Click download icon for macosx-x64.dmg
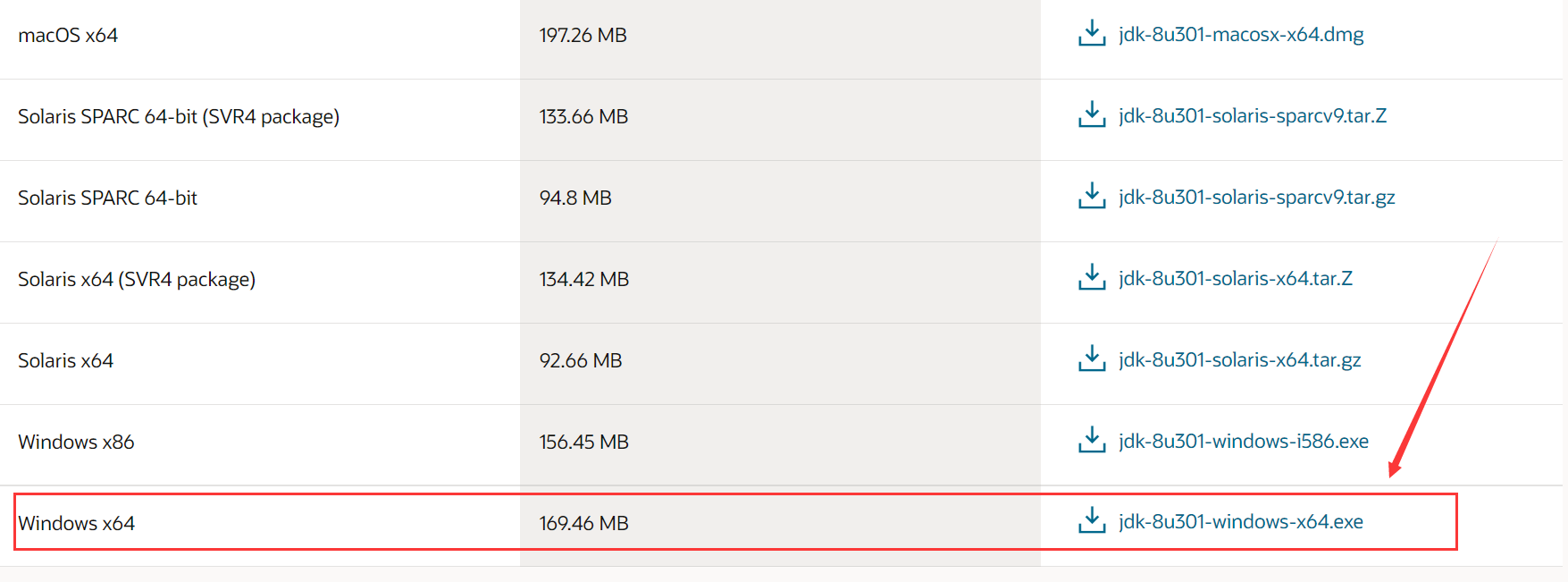This screenshot has height=582, width=1568. coord(1092,34)
